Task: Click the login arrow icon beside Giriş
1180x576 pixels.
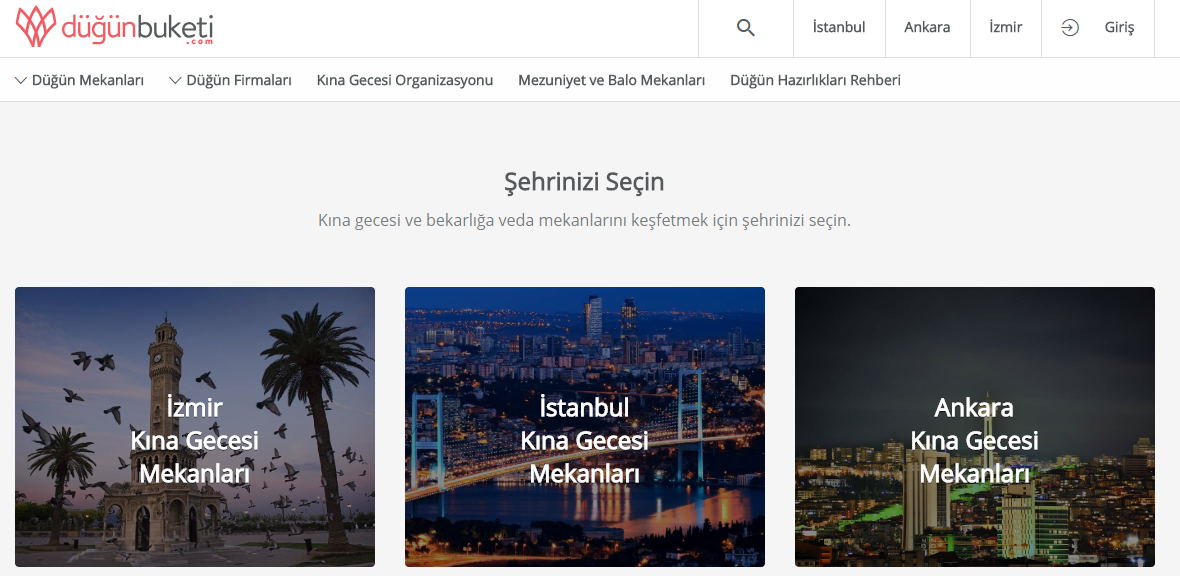Action: (x=1070, y=28)
